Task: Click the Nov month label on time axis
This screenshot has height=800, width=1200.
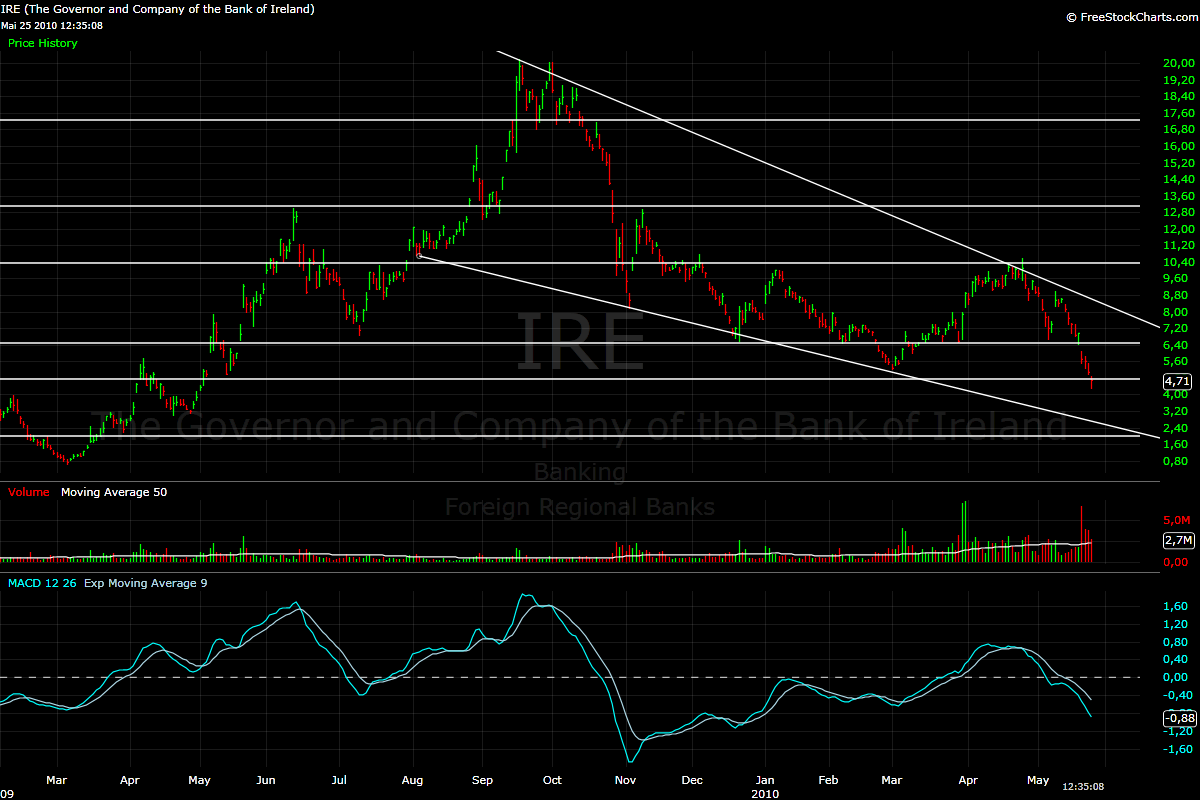Action: coord(626,779)
